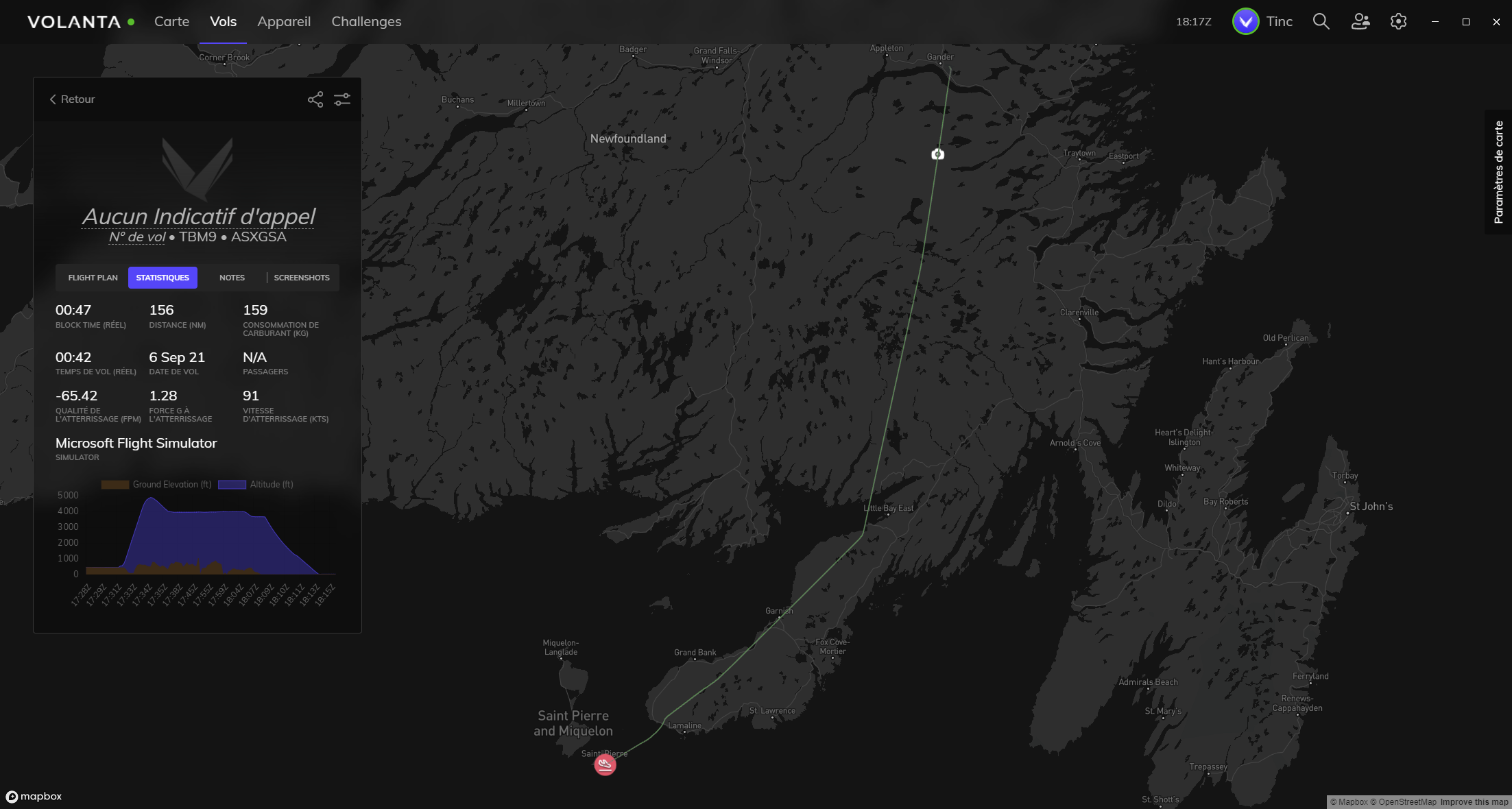The width and height of the screenshot is (1512, 809).
Task: Click the Volanta logo
Action: (74, 22)
